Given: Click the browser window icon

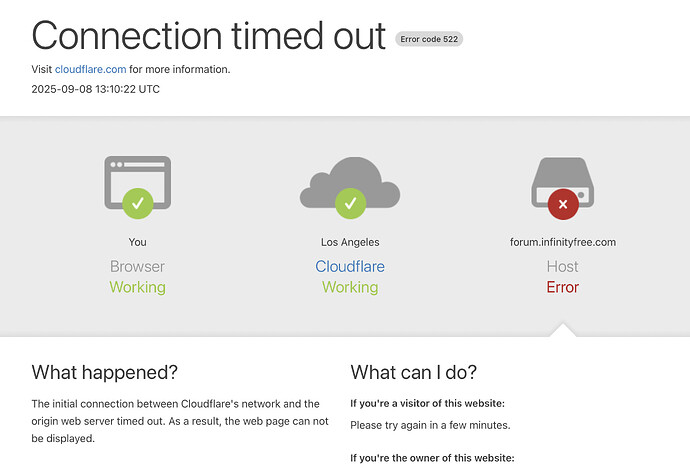Looking at the screenshot, I should (138, 183).
